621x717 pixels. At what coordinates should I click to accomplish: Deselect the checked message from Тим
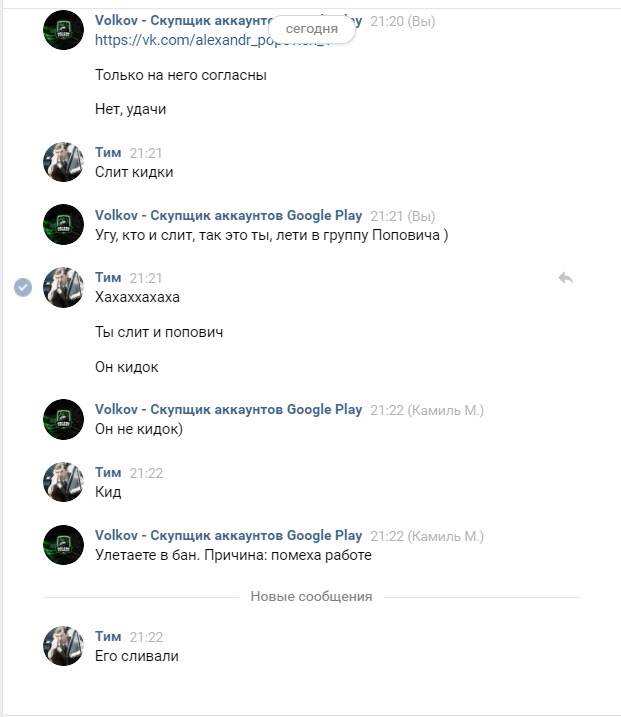pos(22,287)
